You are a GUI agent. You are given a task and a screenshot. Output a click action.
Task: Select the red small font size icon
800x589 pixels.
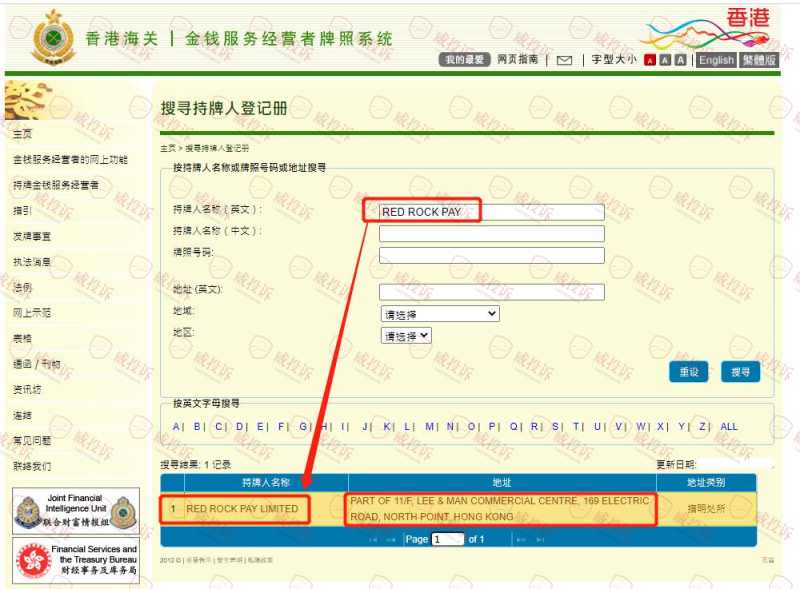(650, 60)
